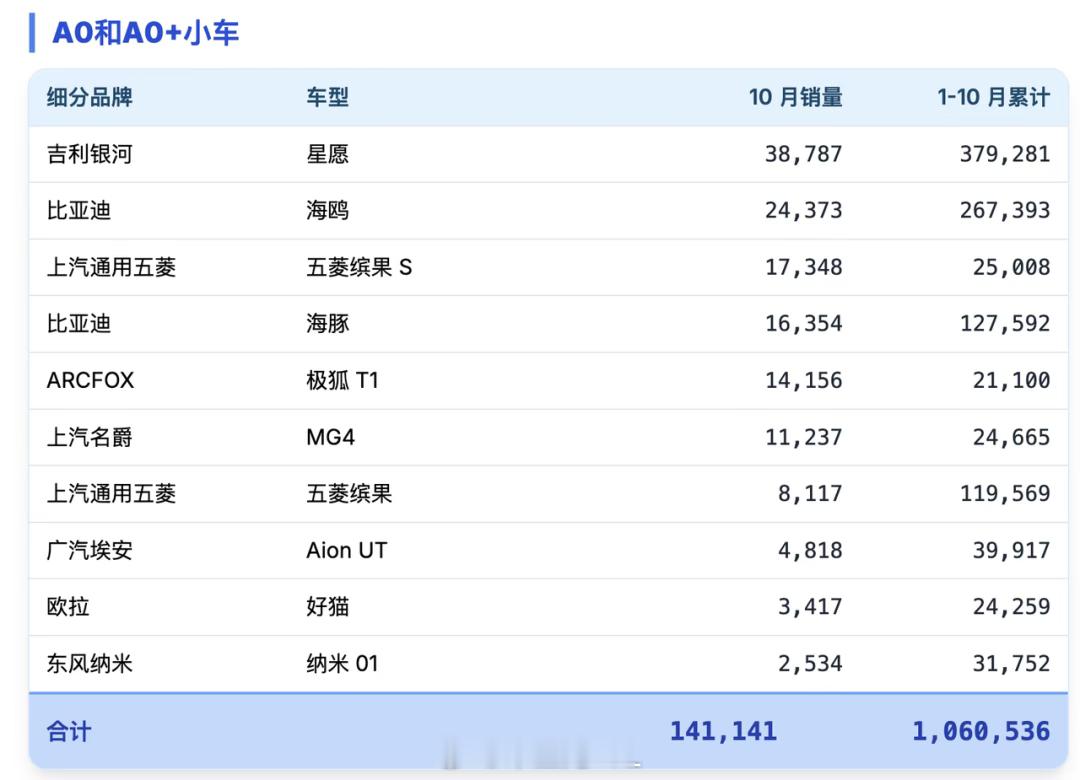Select the brand cell '上汽名爵'
Screen dimensions: 1080x780
click(90, 437)
